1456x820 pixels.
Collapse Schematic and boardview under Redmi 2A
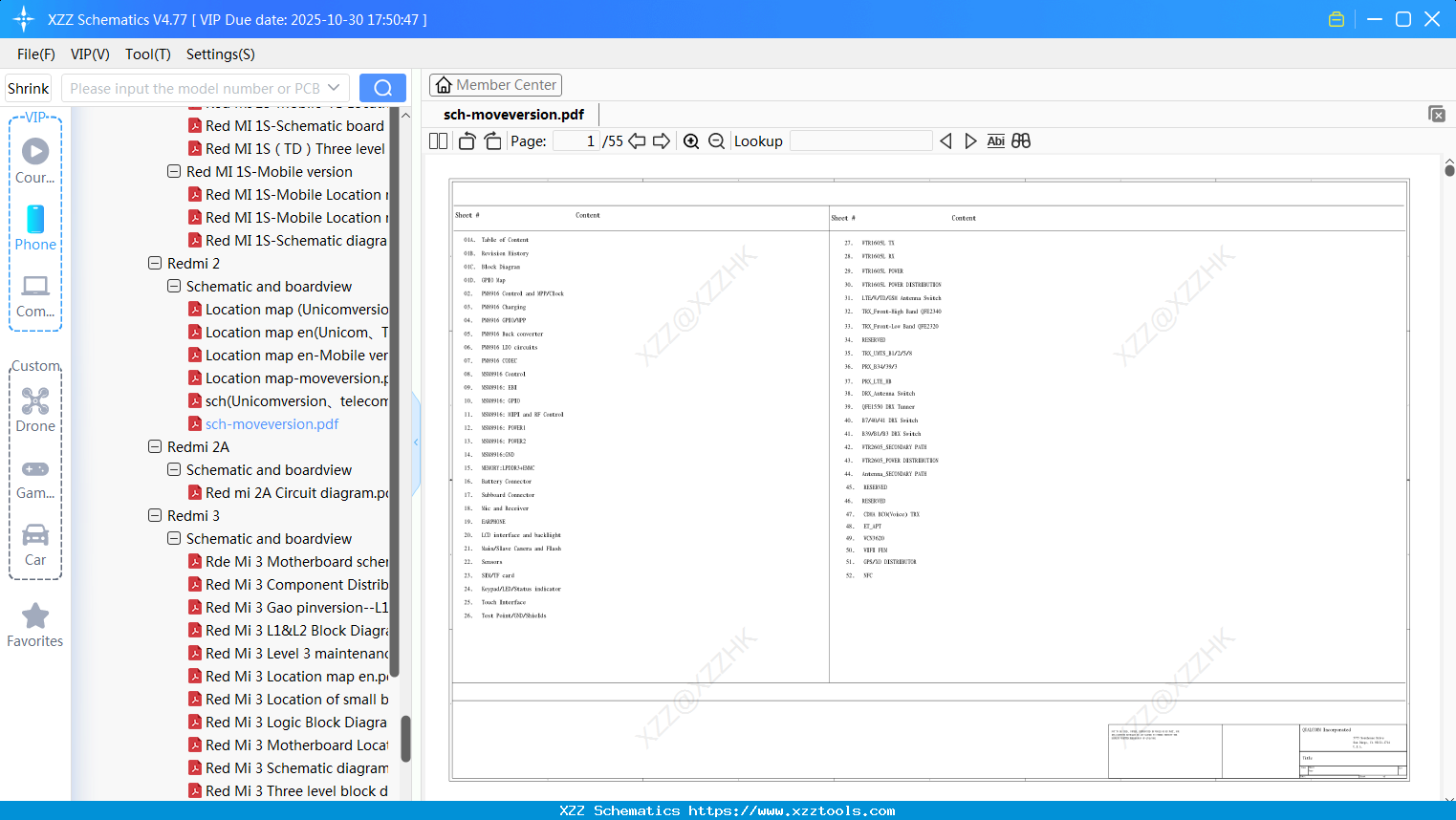(174, 470)
